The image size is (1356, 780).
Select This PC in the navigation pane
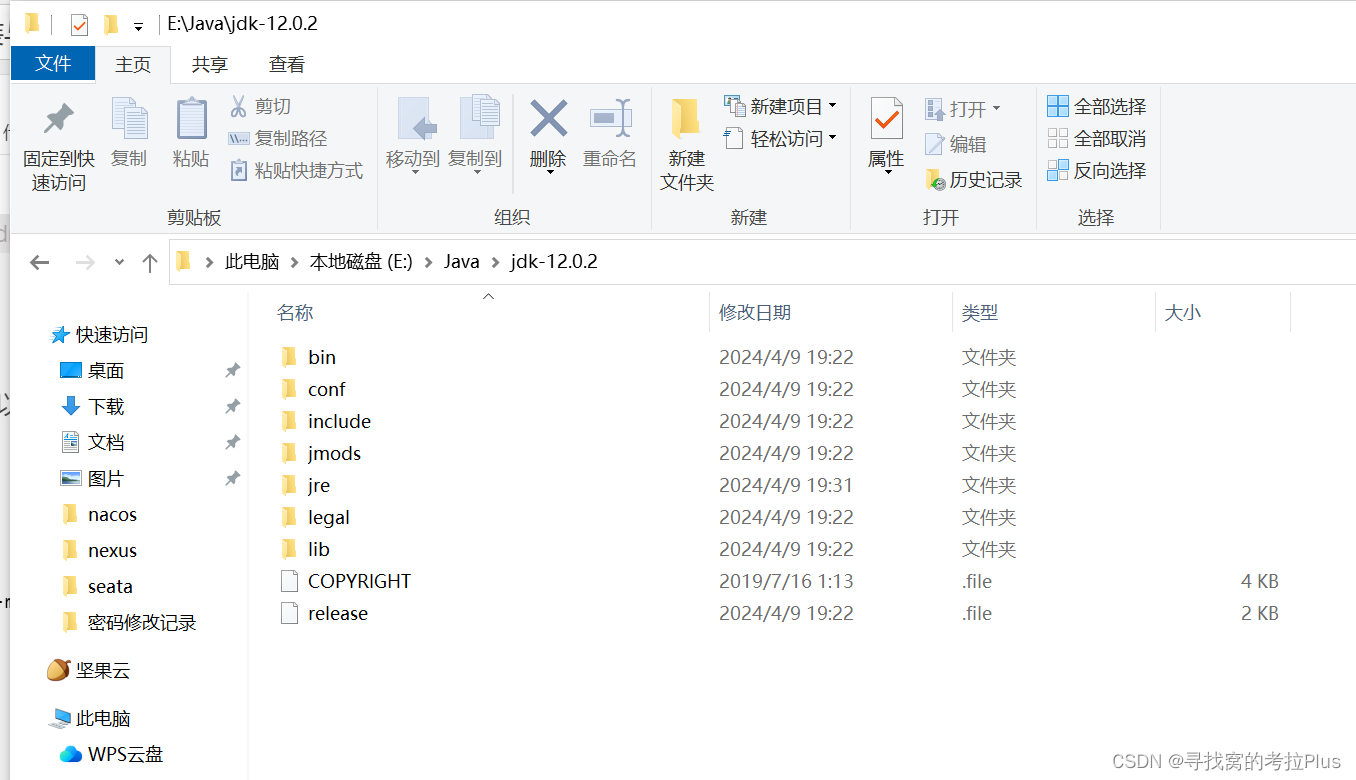pos(90,718)
